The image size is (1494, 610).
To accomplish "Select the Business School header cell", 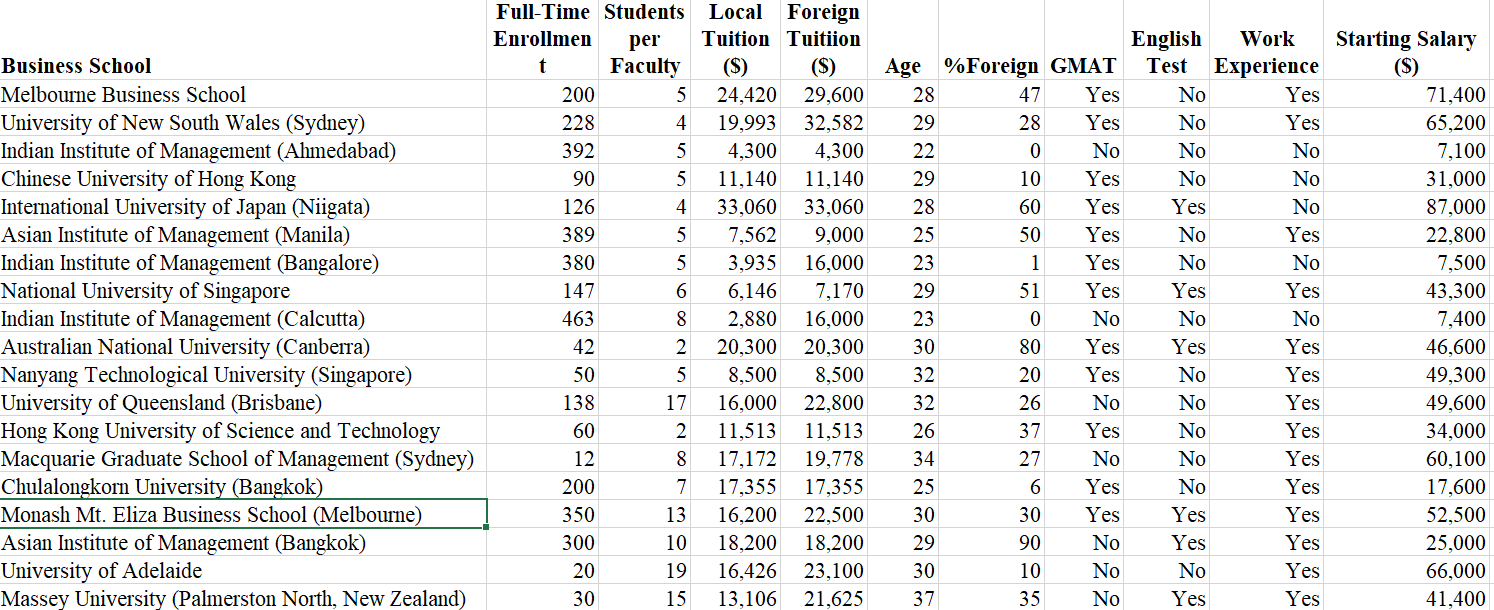I will (244, 40).
